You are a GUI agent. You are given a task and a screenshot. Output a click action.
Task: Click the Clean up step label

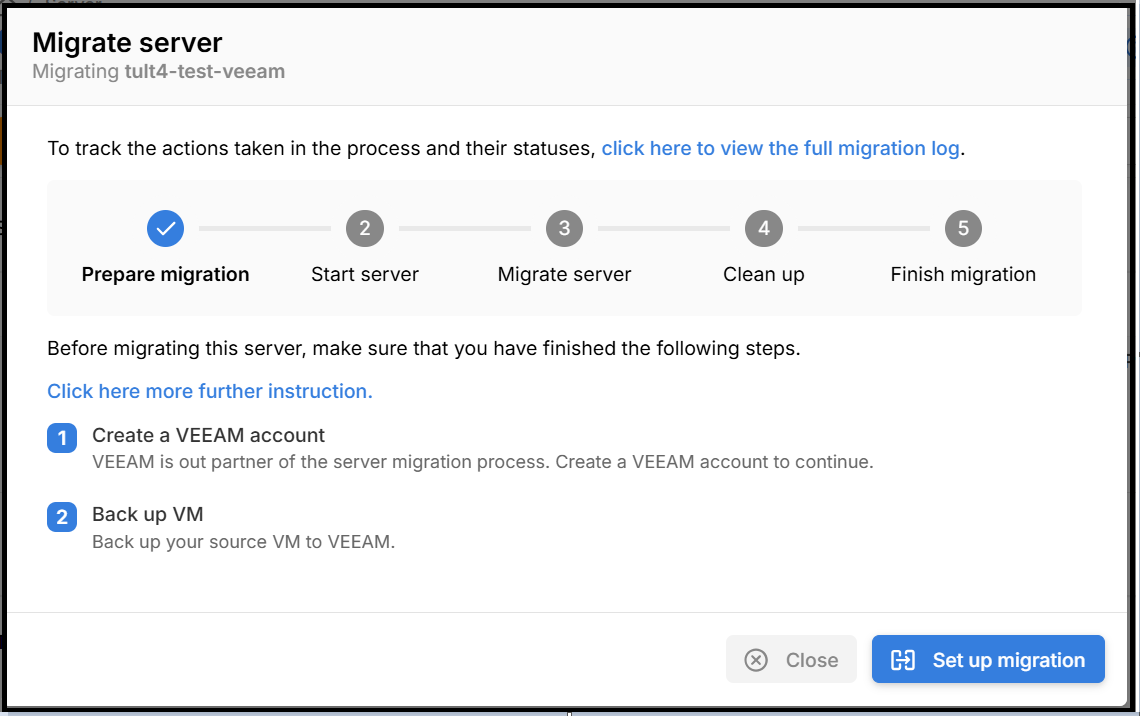[x=764, y=274]
